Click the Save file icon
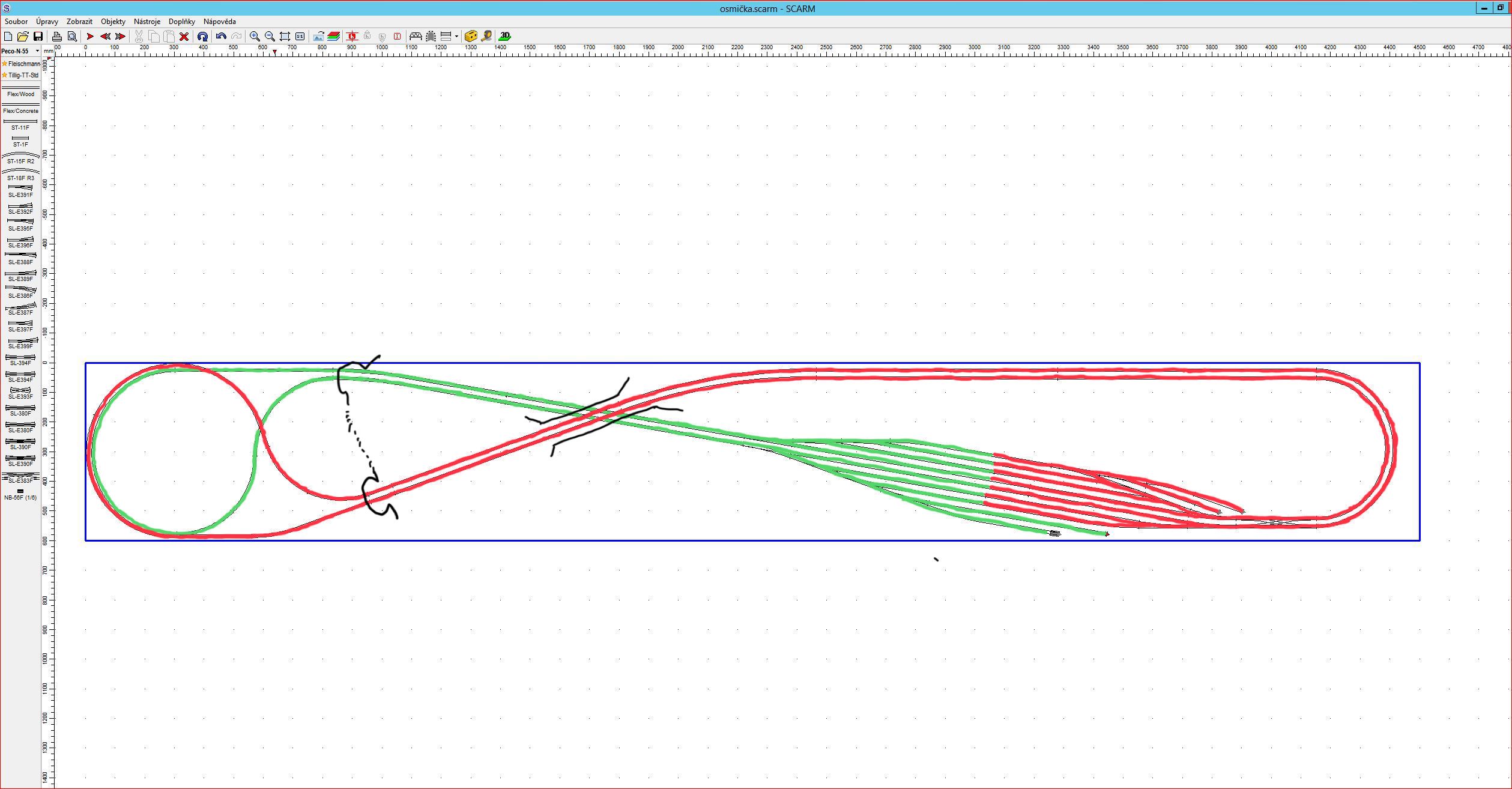Screen dimensions: 1512x789 (38, 37)
